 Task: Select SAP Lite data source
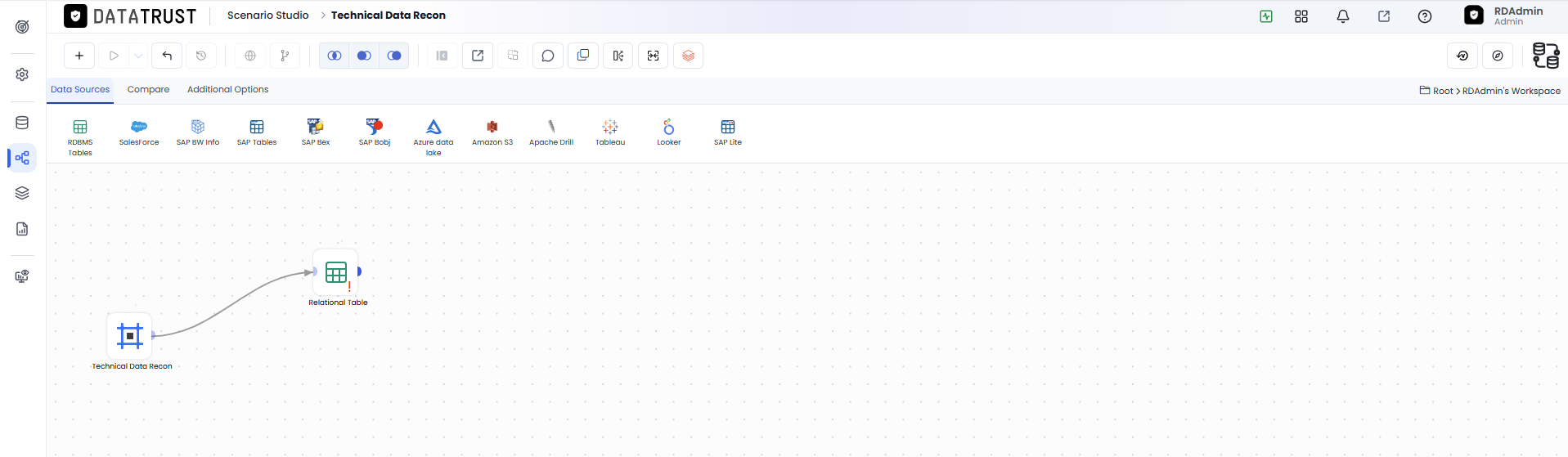coord(728,132)
